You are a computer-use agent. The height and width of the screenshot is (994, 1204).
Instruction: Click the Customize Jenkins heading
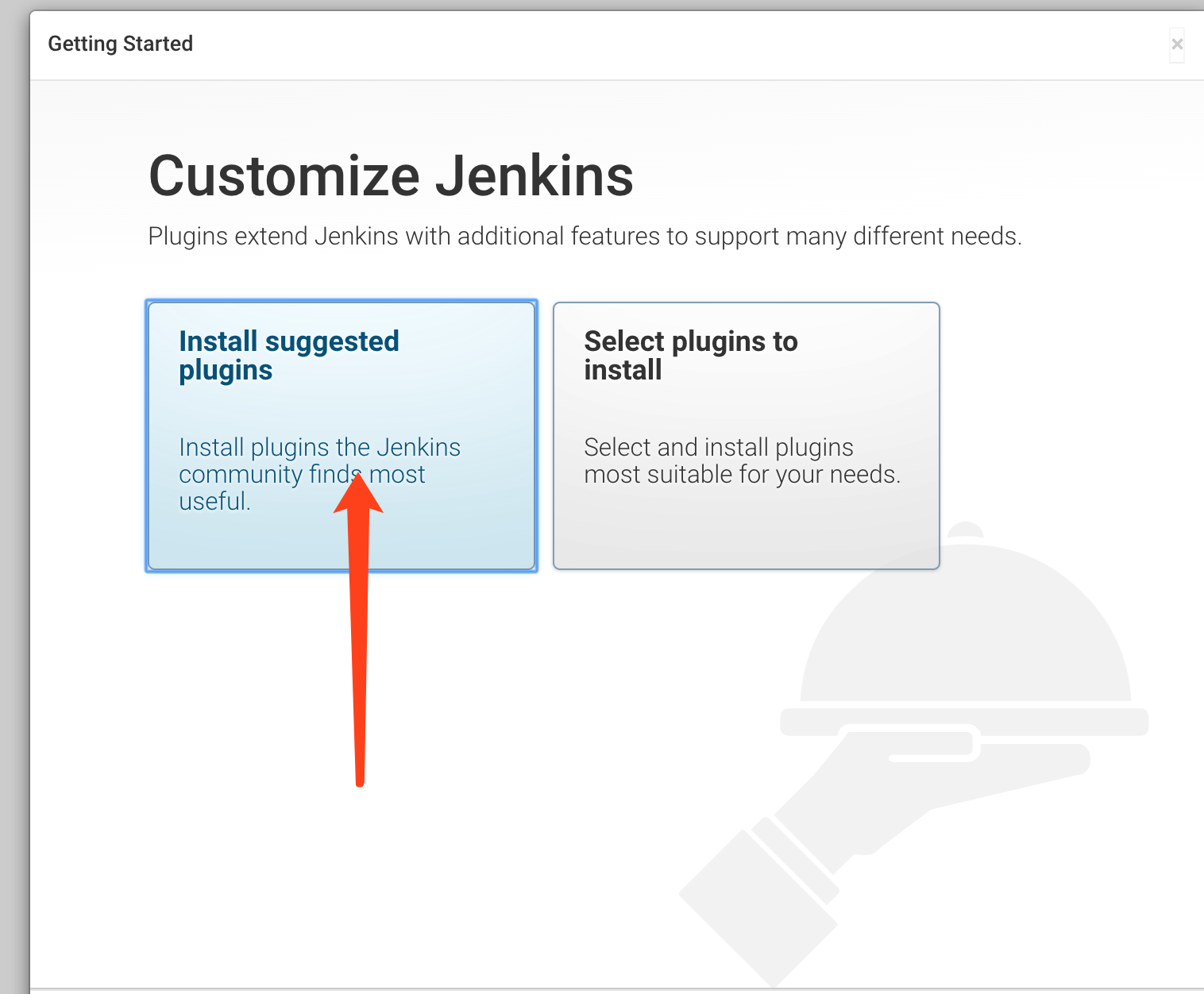point(392,176)
